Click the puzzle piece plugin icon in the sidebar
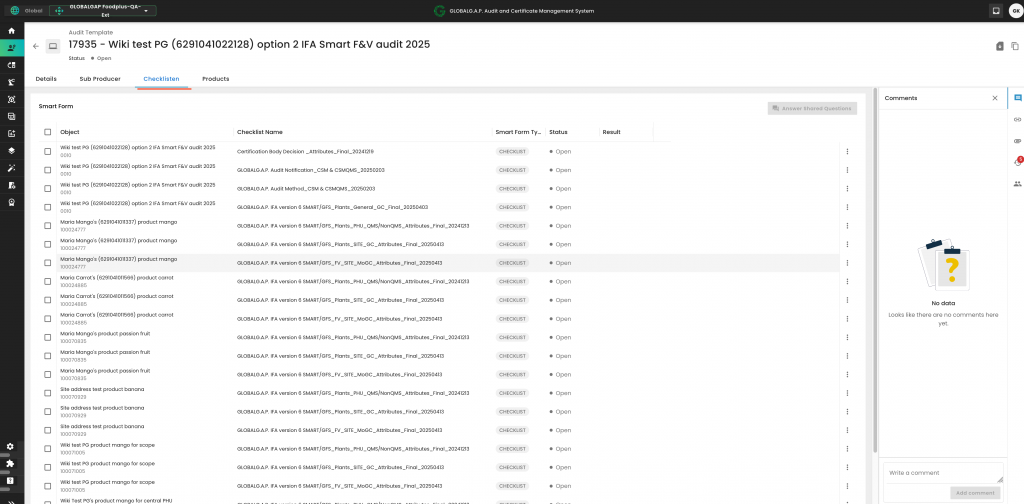Viewport: 1024px width, 504px height. click(10, 463)
